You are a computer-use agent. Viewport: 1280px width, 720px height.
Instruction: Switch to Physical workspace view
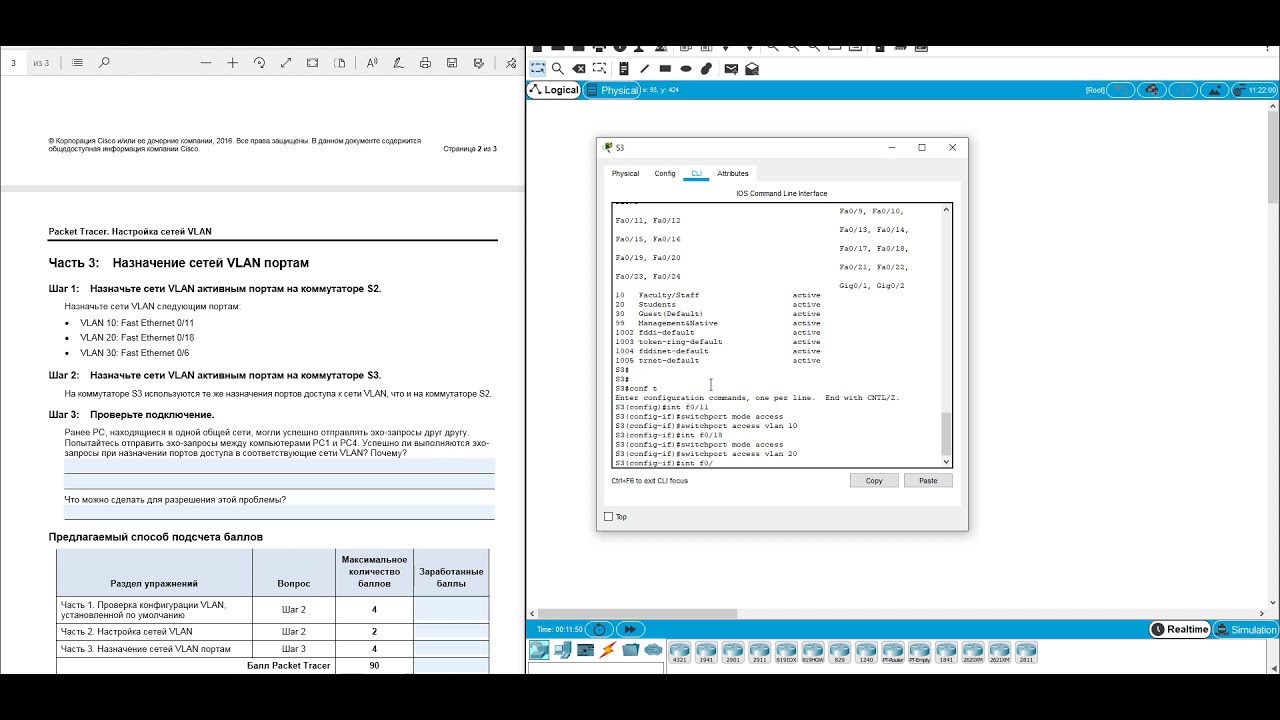(x=613, y=90)
